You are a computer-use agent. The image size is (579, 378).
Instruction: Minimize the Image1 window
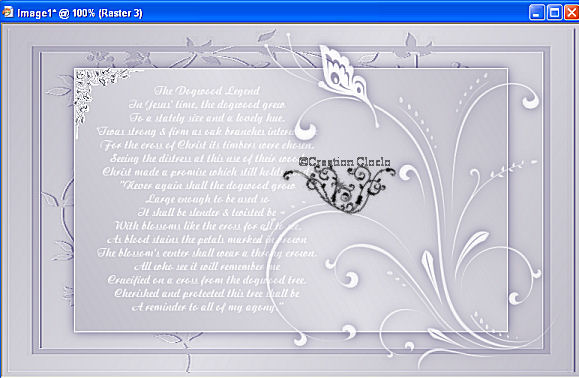[536, 13]
